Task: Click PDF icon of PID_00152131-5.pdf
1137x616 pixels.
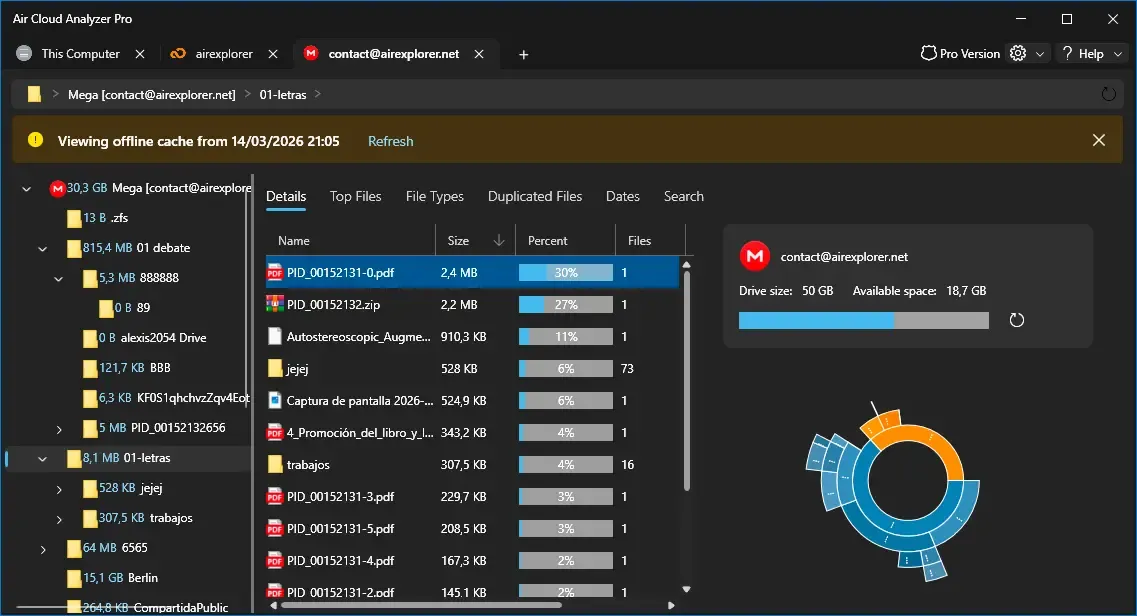Action: click(274, 528)
